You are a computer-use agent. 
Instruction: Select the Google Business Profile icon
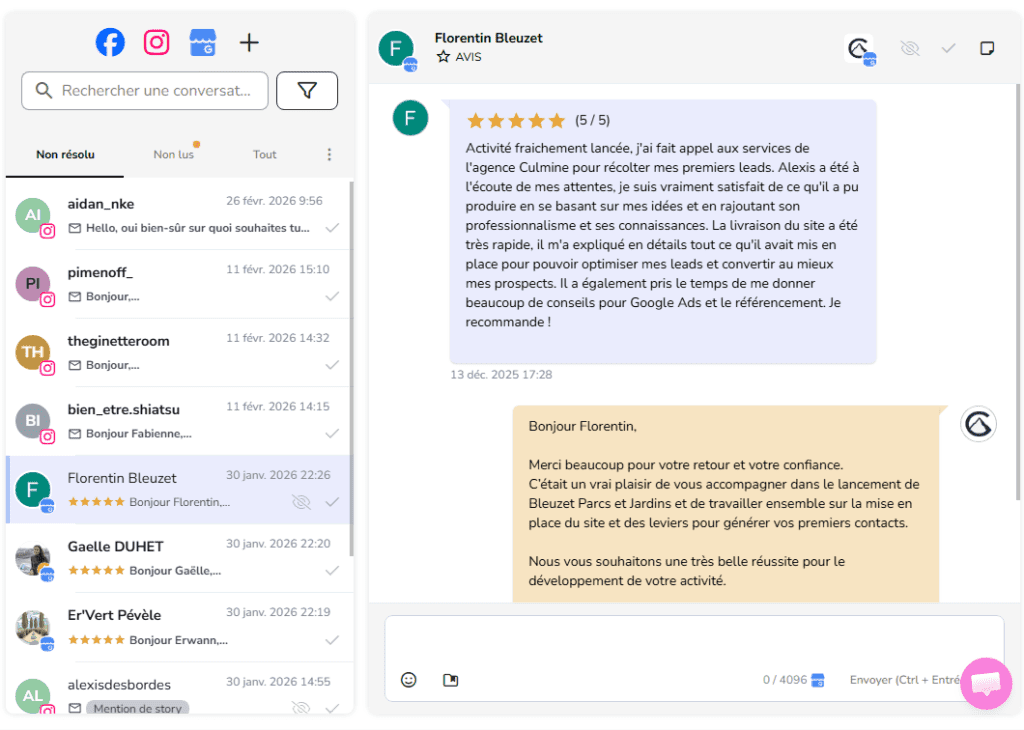point(203,42)
